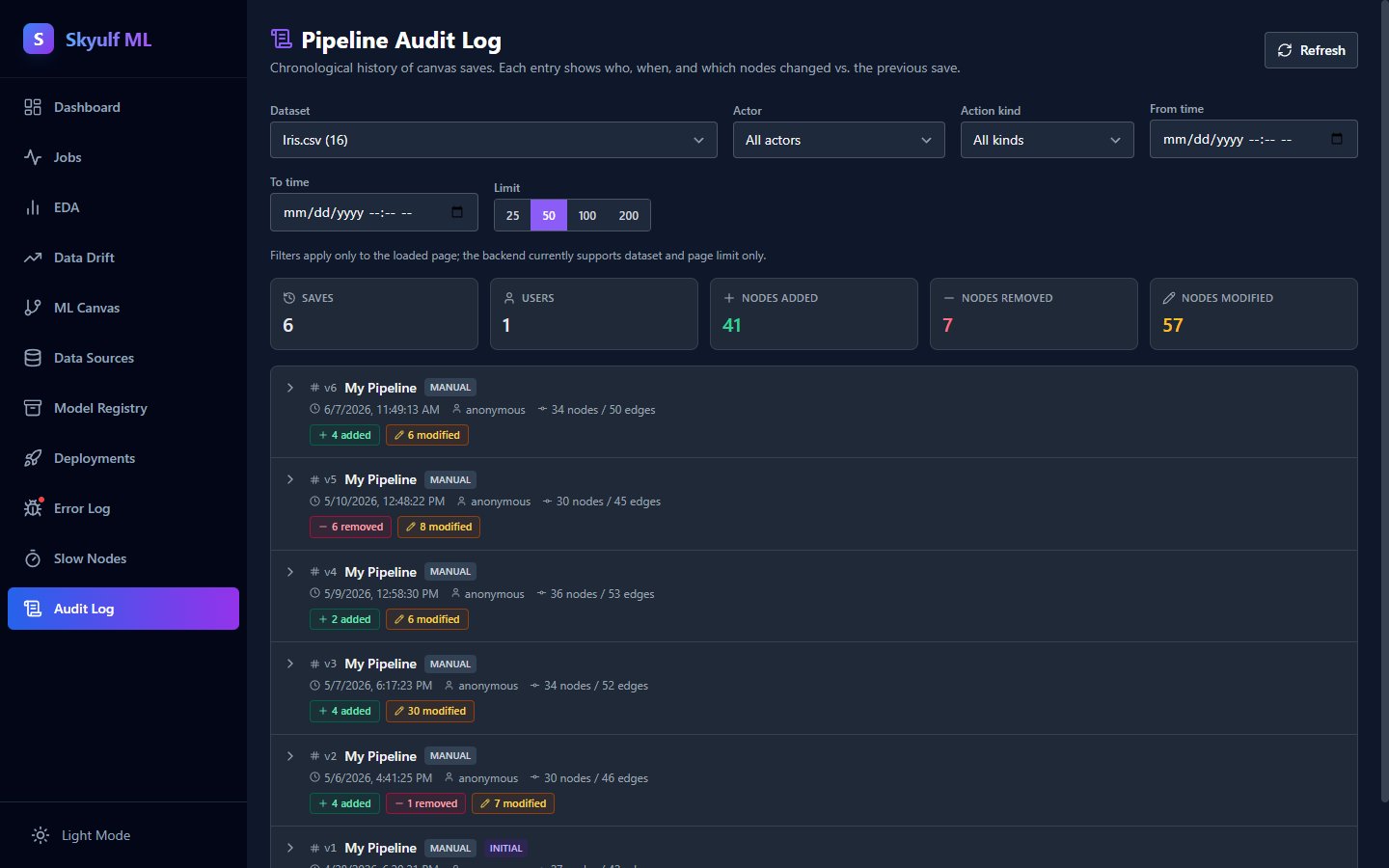The height and width of the screenshot is (868, 1389).
Task: Open ML Canvas page
Action: (x=123, y=308)
